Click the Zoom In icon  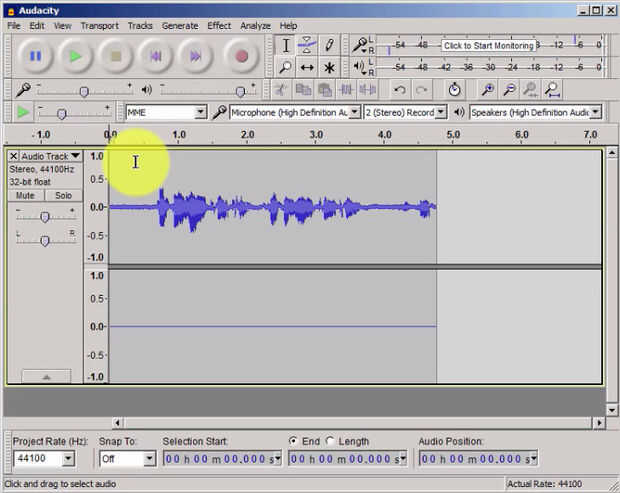point(488,90)
